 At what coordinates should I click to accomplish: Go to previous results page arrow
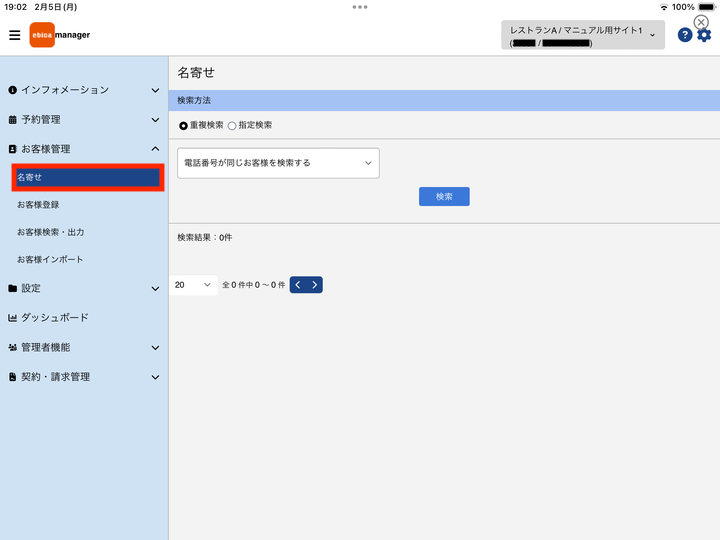(298, 285)
